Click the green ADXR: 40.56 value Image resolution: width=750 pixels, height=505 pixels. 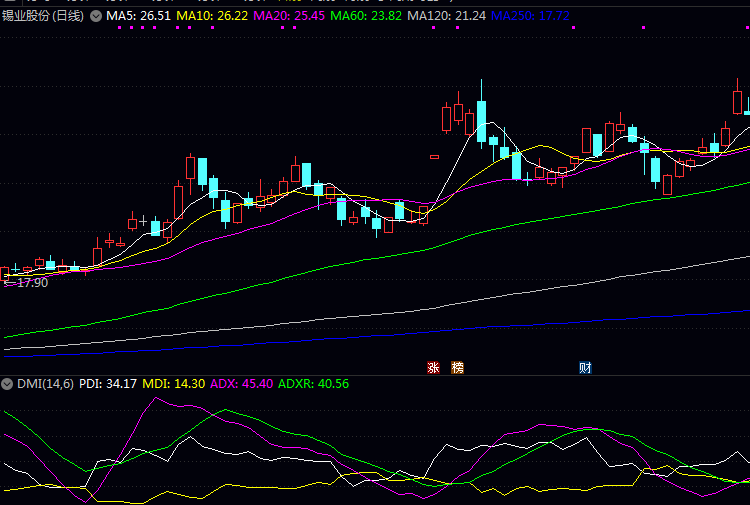[313, 384]
